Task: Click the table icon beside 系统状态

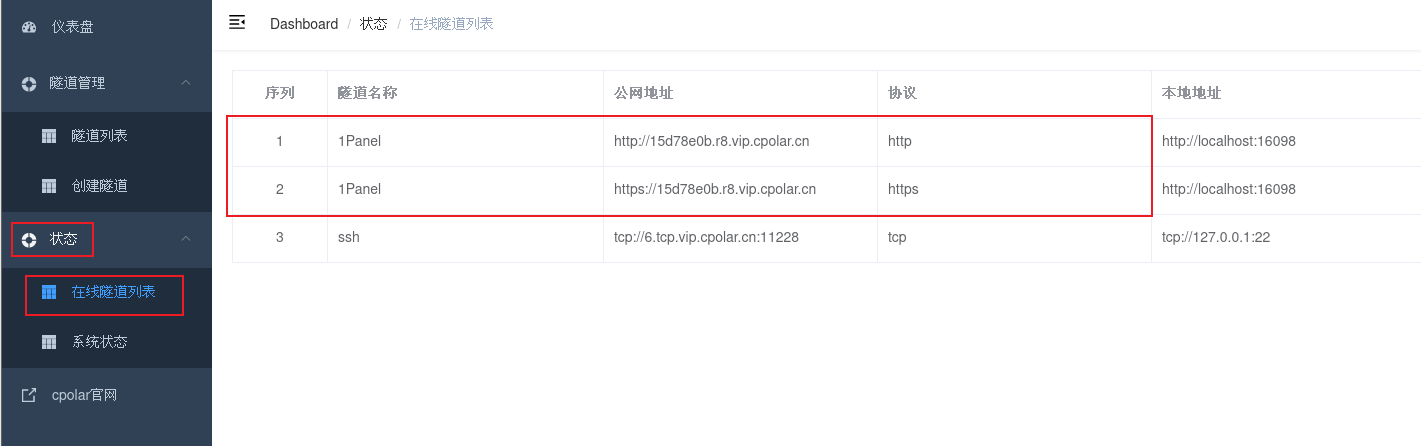Action: 49,342
